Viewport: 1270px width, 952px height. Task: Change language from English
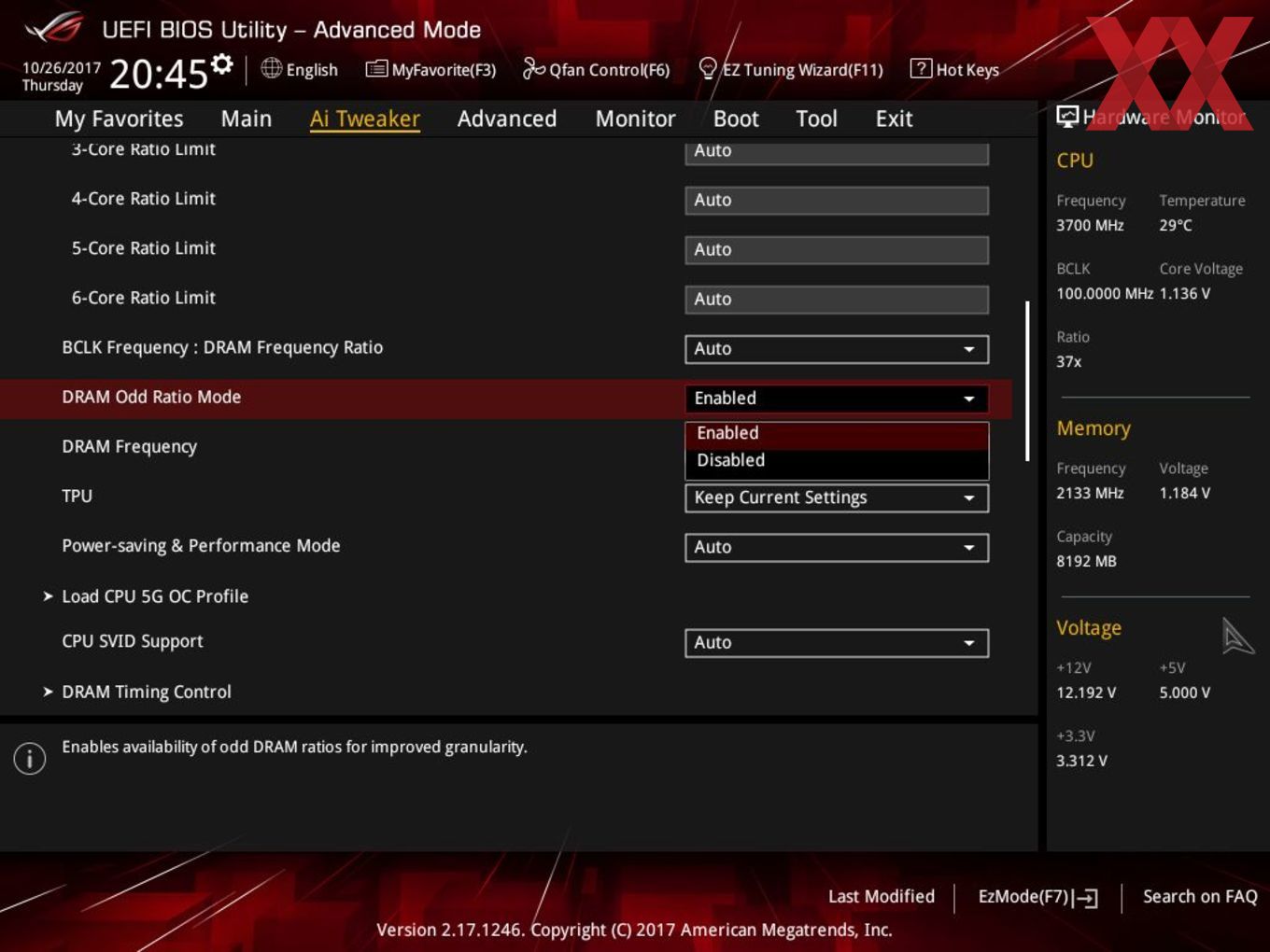[x=312, y=70]
